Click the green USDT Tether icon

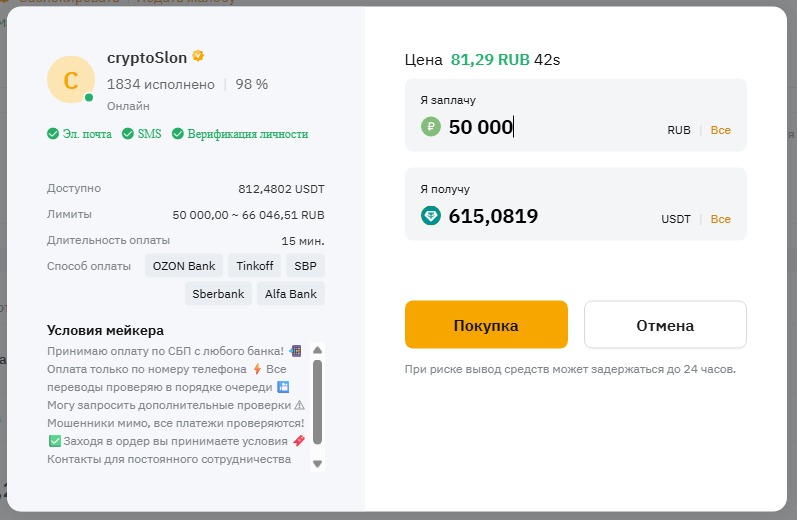pos(431,216)
